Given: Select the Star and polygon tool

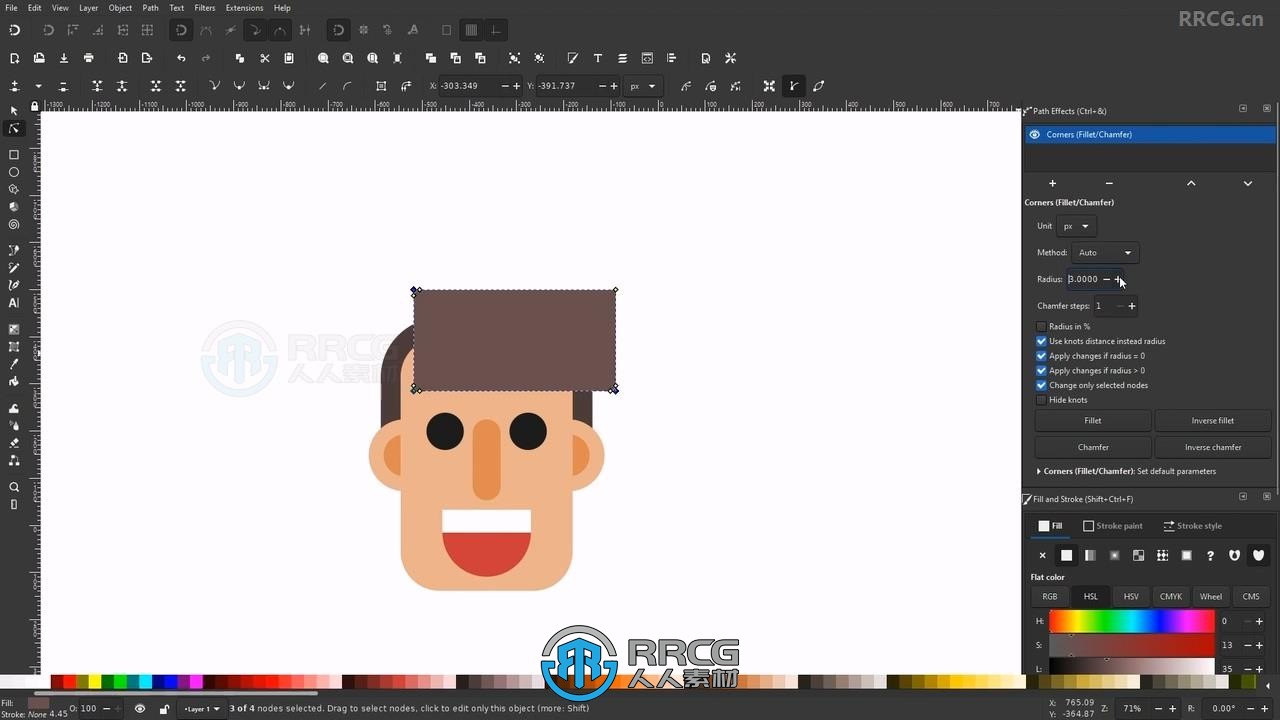Looking at the screenshot, I should (x=14, y=190).
